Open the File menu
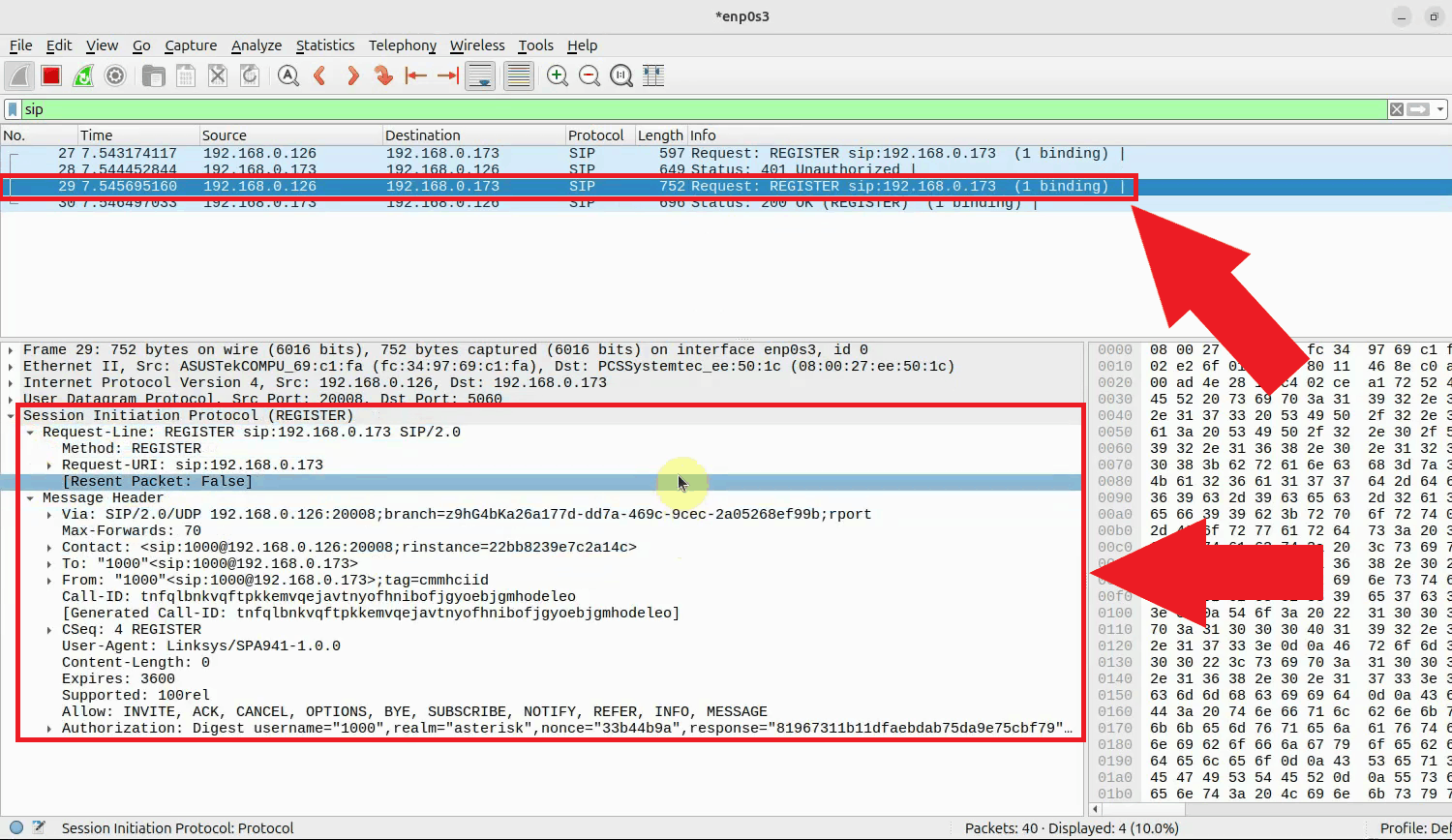The height and width of the screenshot is (840, 1452). [x=20, y=45]
